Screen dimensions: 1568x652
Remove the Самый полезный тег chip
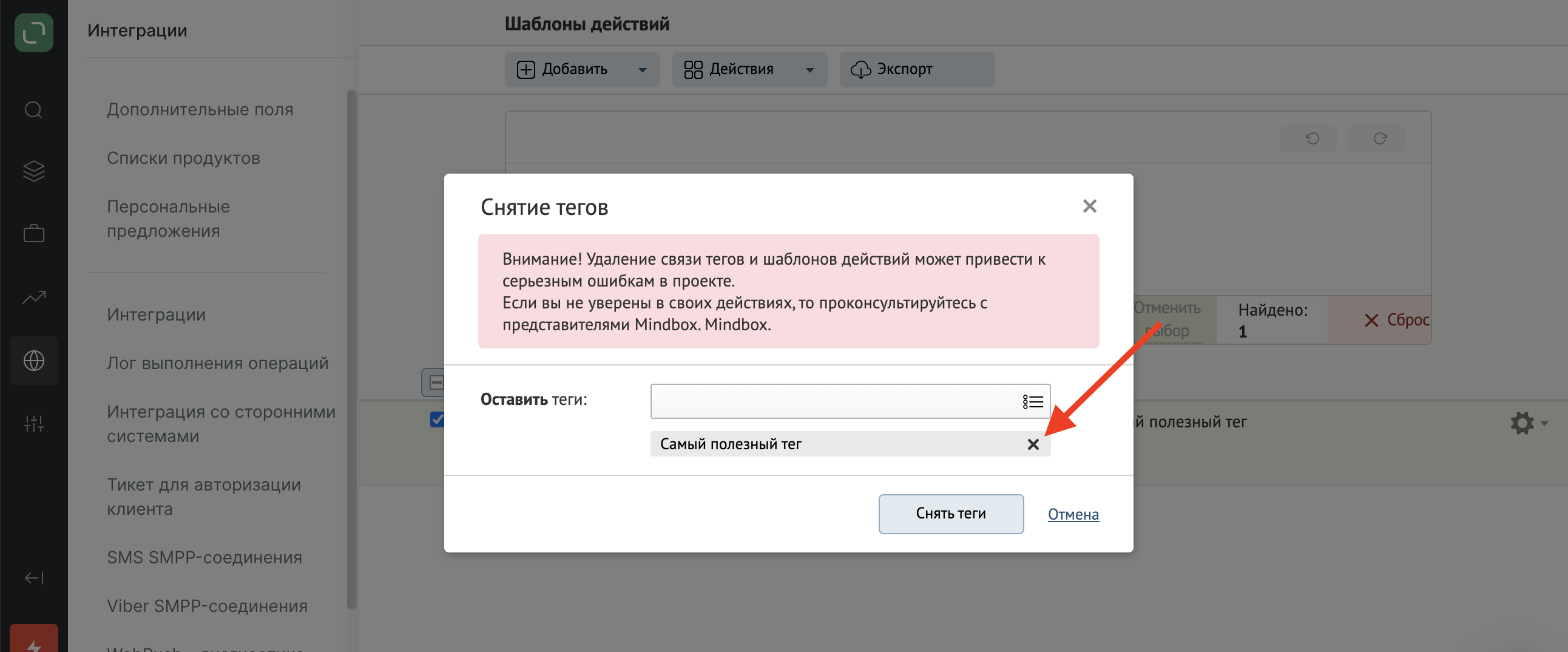click(1033, 444)
